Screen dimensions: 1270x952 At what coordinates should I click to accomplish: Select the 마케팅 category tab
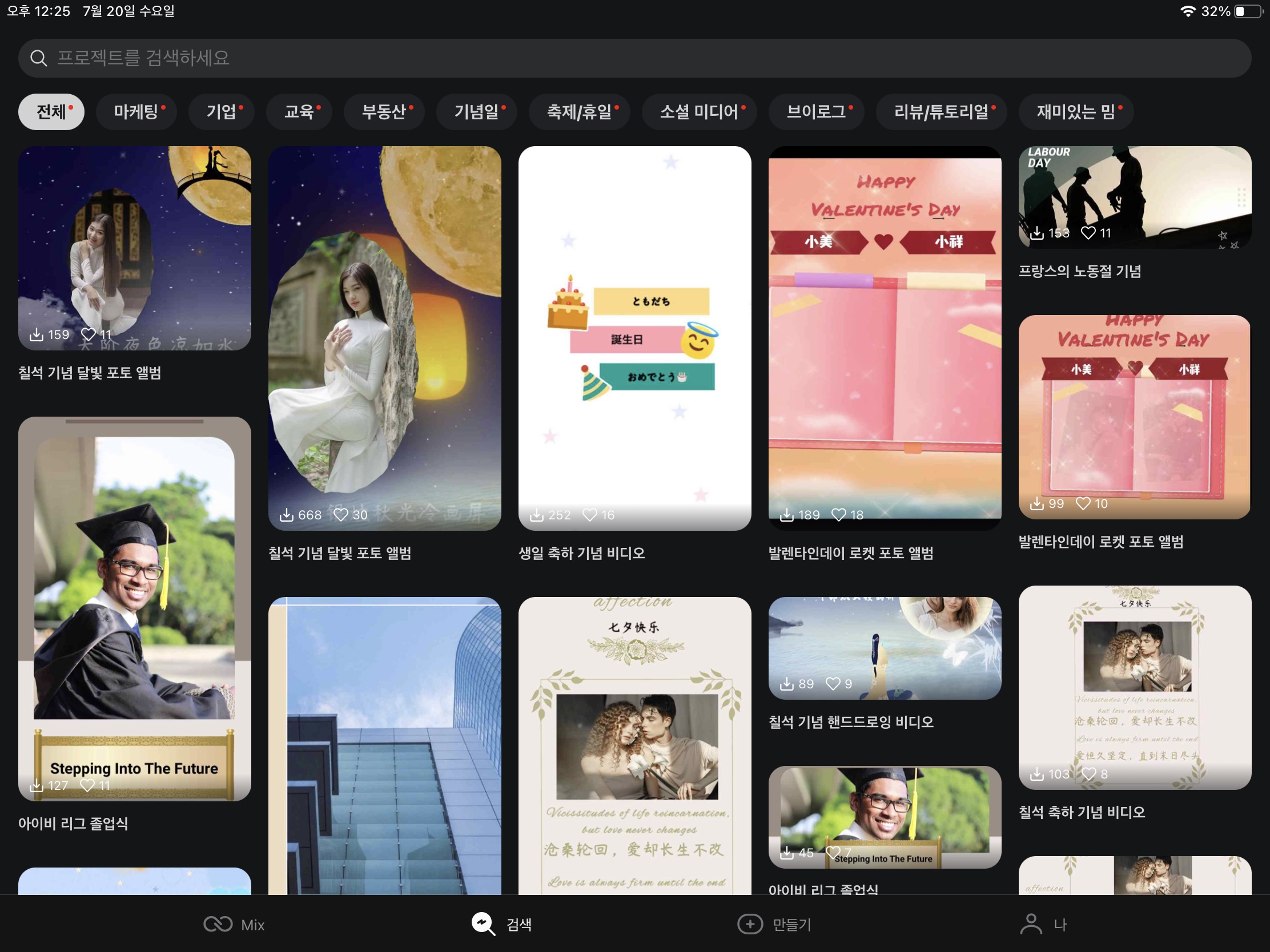point(136,111)
